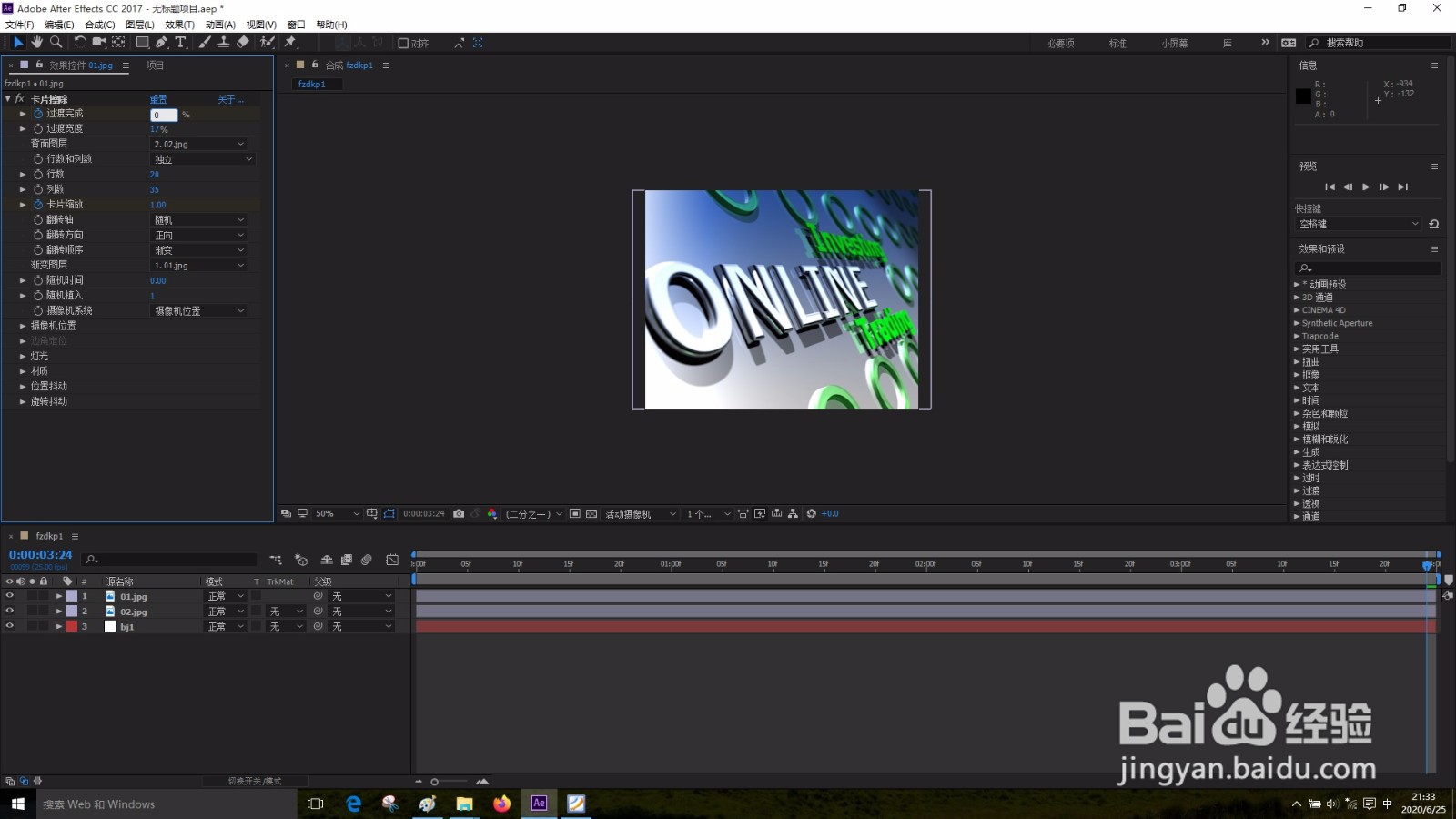
Task: Click the snapshot camera icon in viewer
Action: click(x=459, y=514)
